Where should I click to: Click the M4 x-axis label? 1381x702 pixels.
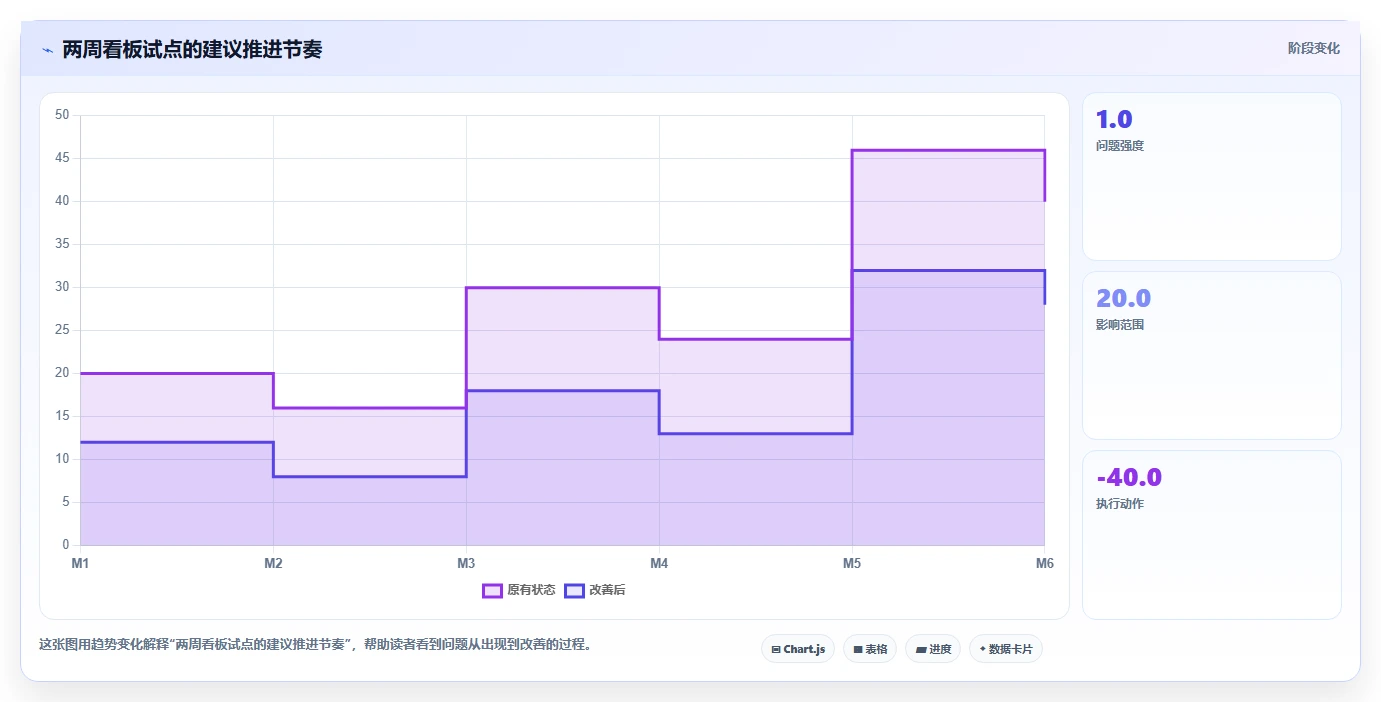click(659, 564)
